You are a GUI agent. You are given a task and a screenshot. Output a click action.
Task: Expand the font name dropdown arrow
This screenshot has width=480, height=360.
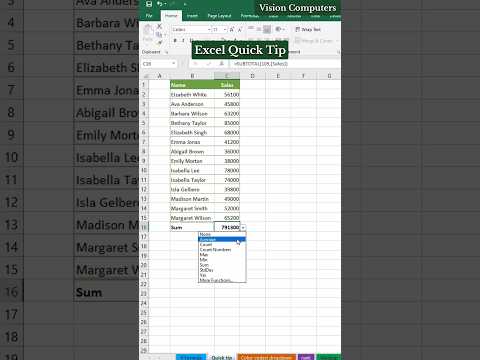coord(209,30)
